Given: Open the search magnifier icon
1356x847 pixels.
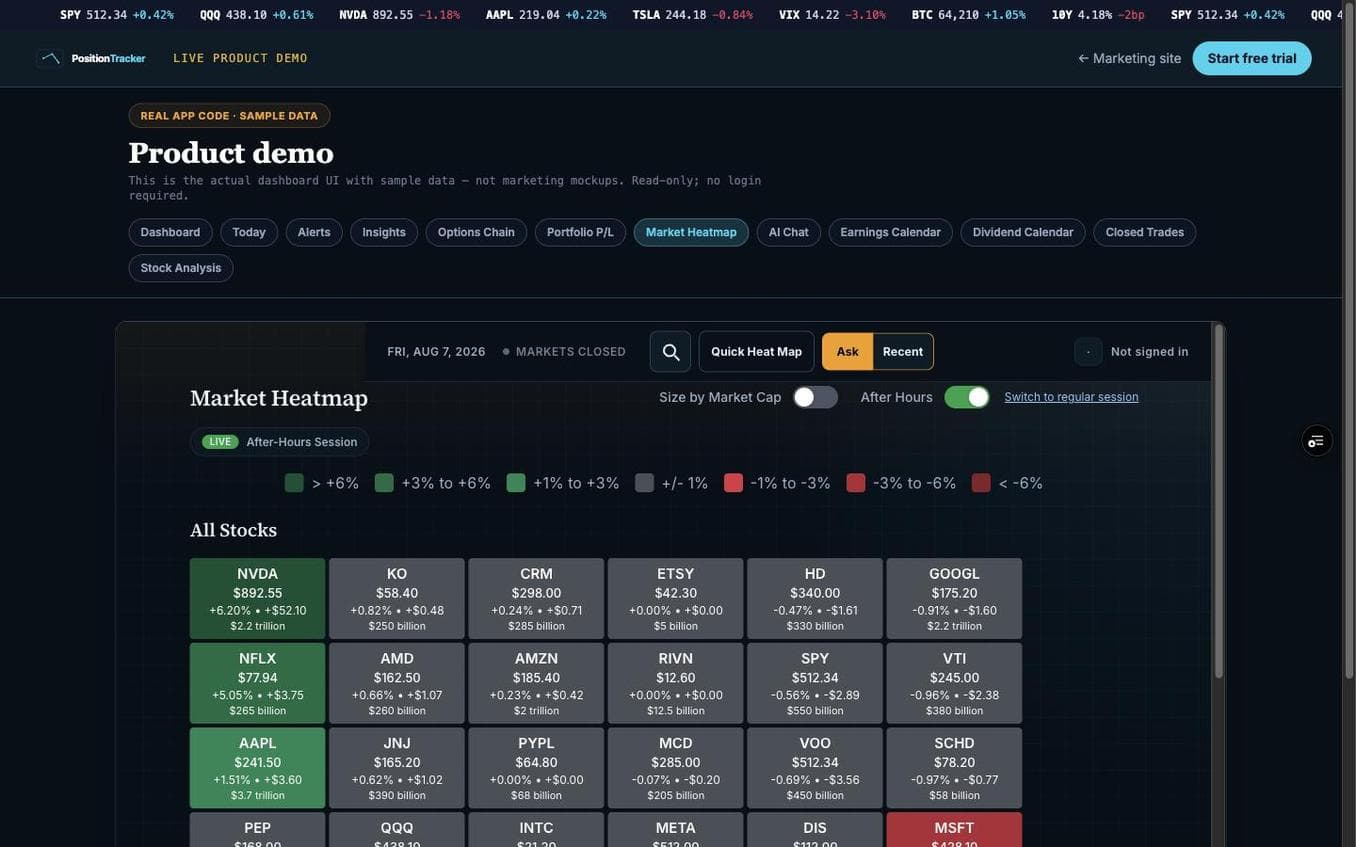Looking at the screenshot, I should point(671,352).
